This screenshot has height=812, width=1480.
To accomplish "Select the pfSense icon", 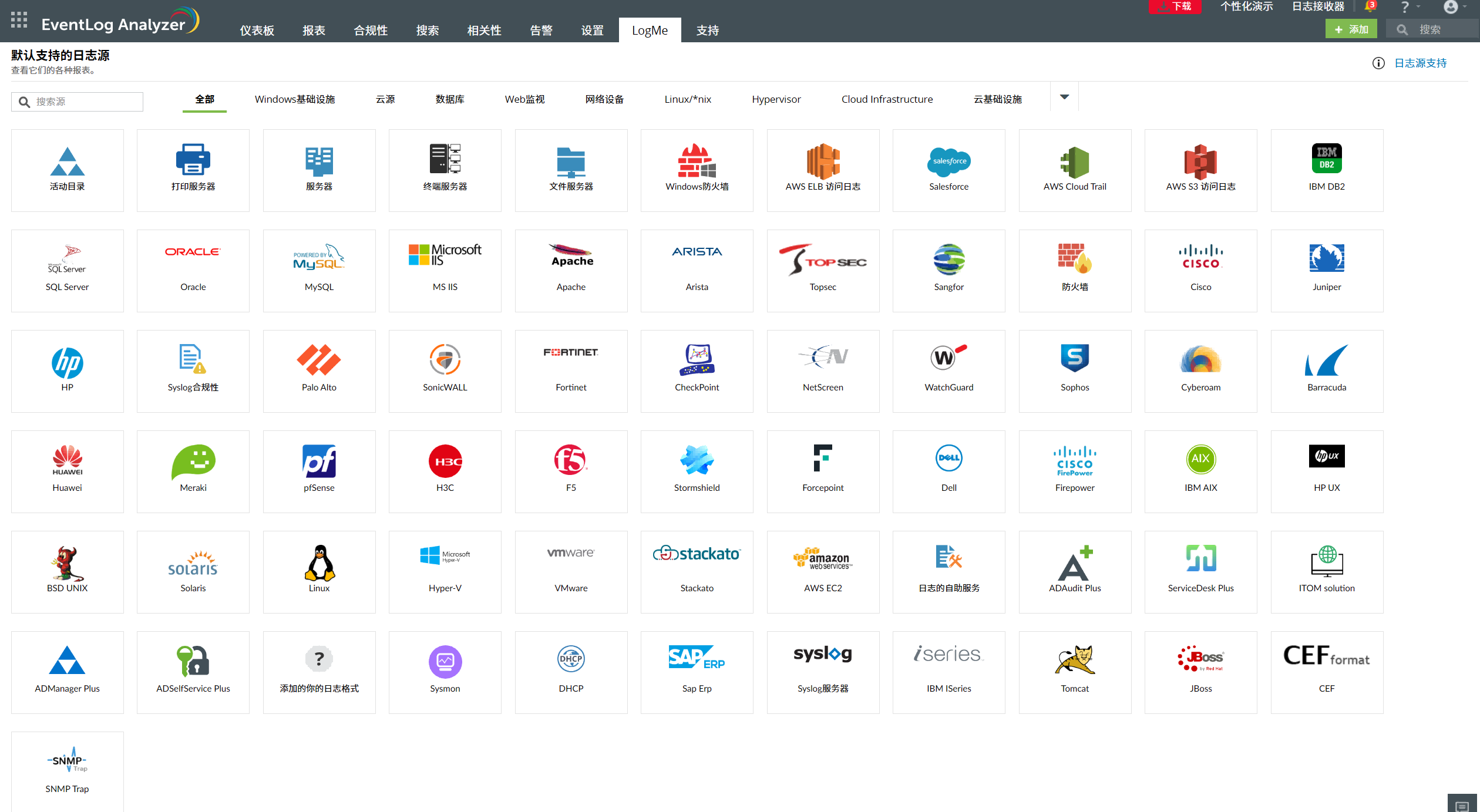I will tap(319, 460).
